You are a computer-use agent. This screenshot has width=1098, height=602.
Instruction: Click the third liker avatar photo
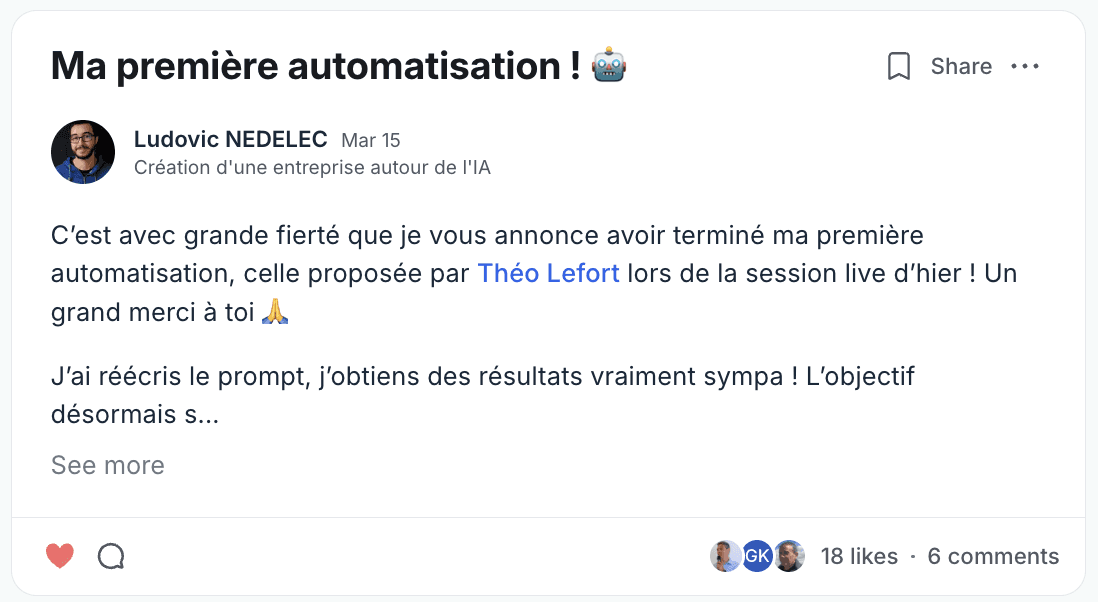coord(789,556)
